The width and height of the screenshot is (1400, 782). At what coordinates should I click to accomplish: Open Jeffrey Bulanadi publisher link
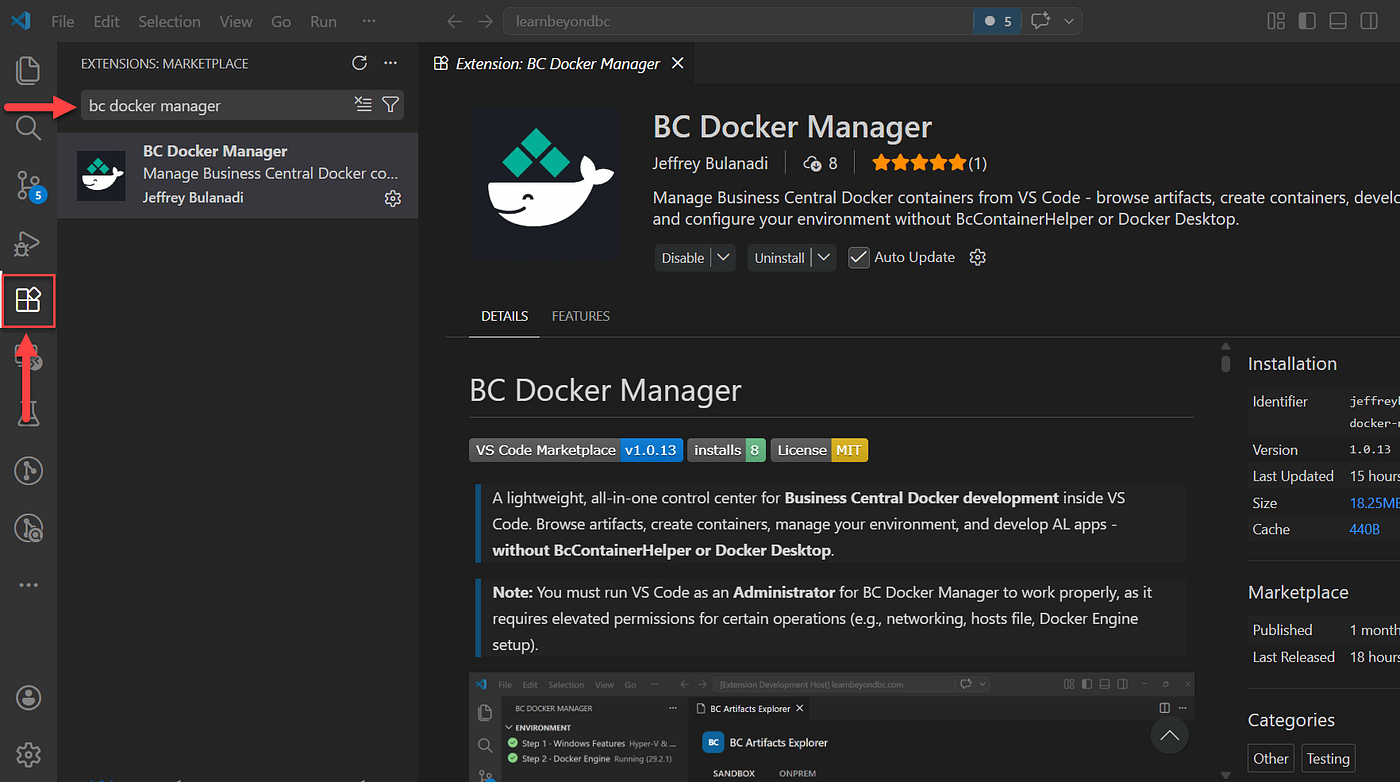[x=710, y=162]
